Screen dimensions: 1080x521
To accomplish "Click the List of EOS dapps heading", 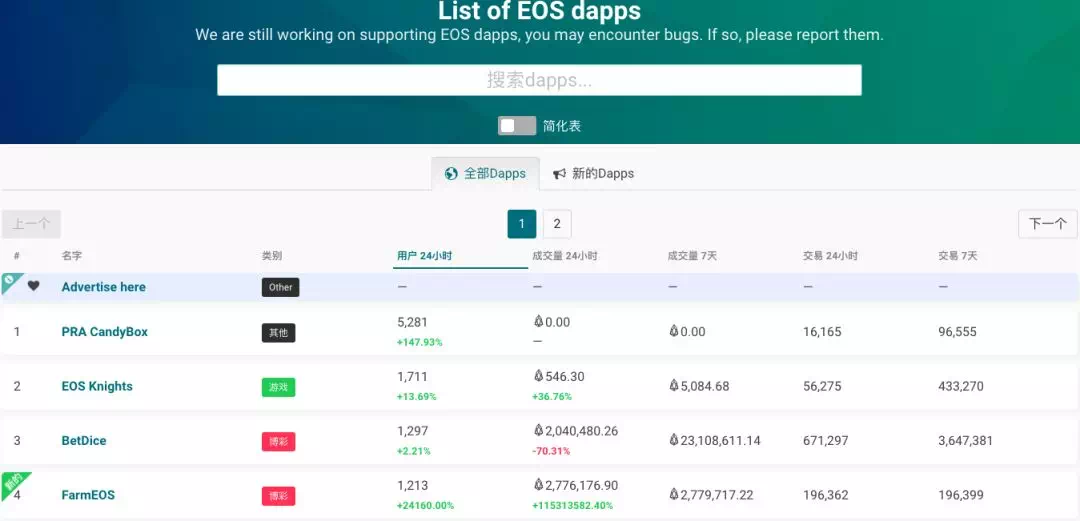I will point(539,11).
